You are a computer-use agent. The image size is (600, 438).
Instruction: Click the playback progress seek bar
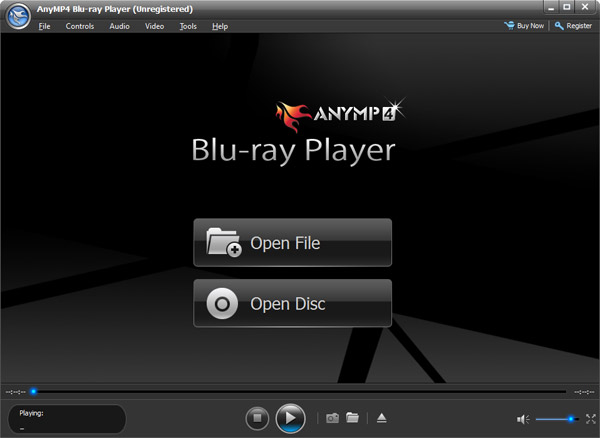coord(299,392)
